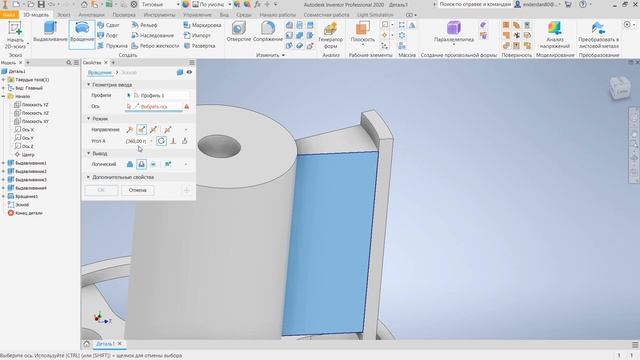Open the Проверка ribbon tab
The image size is (640, 360).
124,15
